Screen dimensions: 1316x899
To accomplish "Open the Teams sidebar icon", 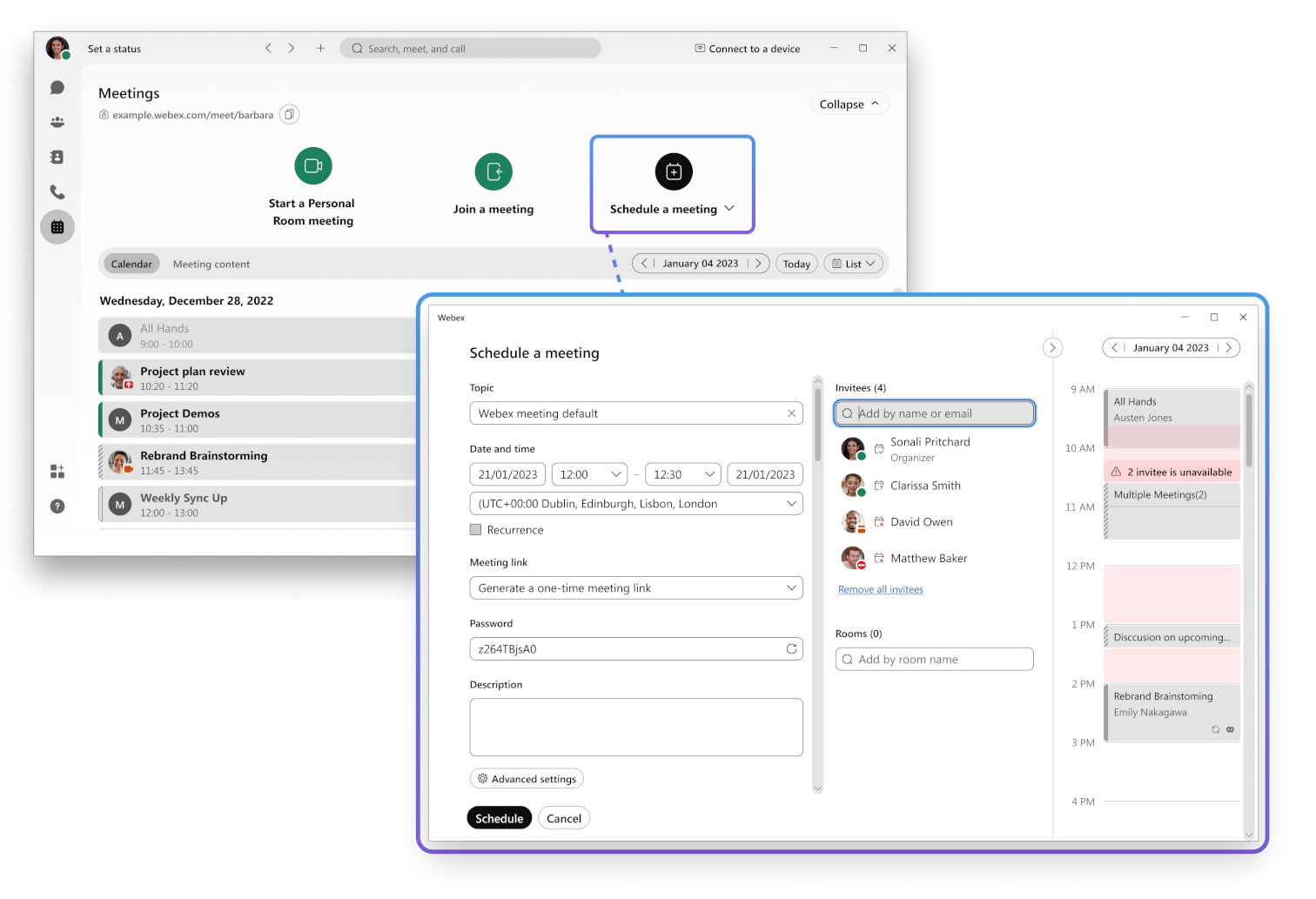I will pyautogui.click(x=57, y=123).
